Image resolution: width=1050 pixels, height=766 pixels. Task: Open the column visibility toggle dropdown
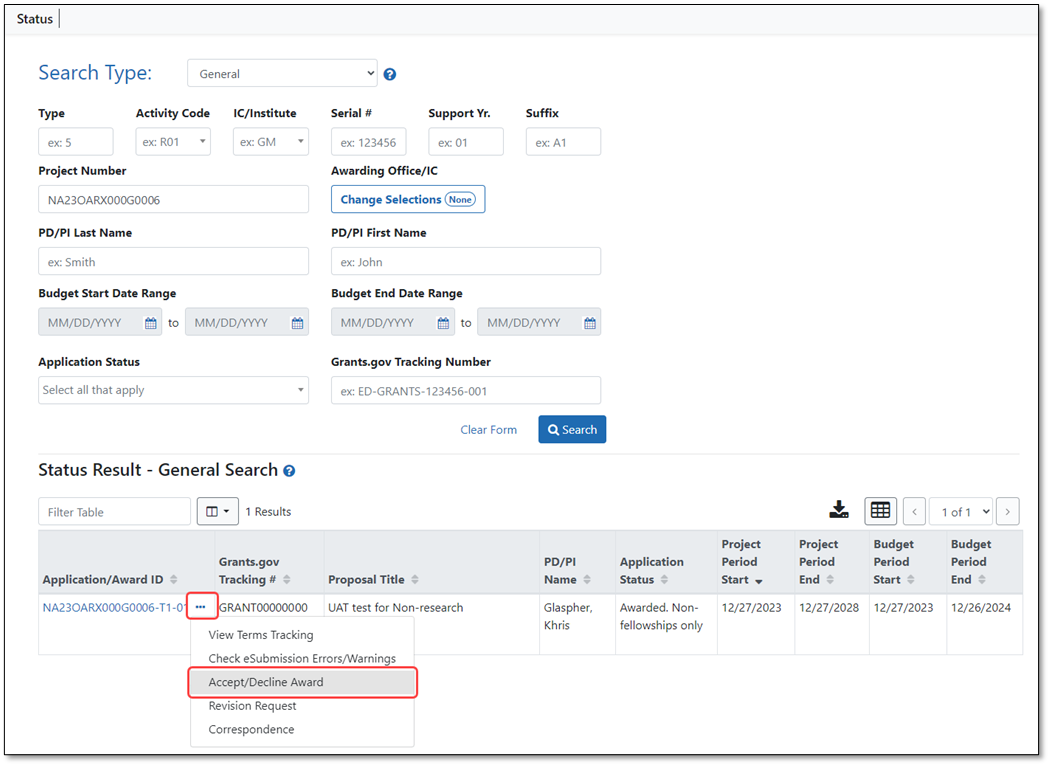click(x=218, y=512)
